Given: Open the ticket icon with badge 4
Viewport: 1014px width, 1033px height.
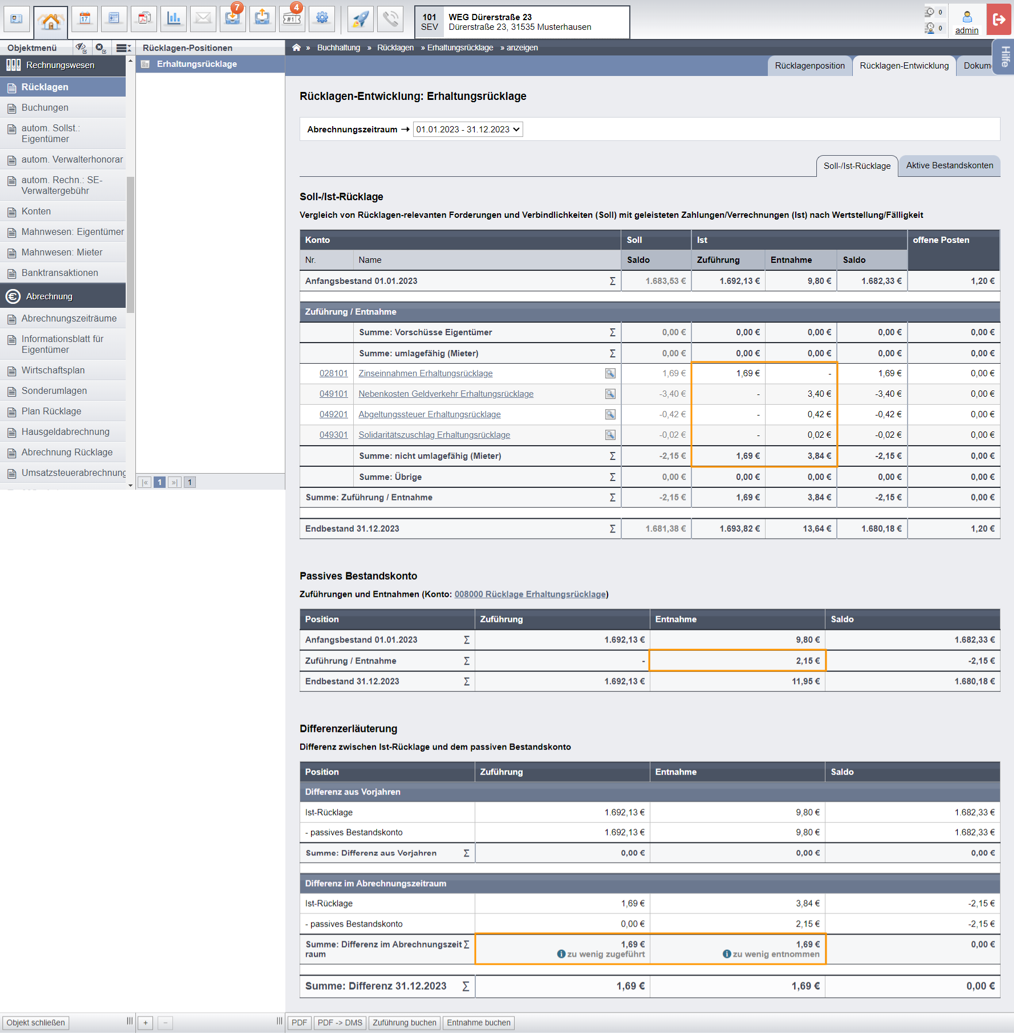Looking at the screenshot, I should tap(291, 18).
